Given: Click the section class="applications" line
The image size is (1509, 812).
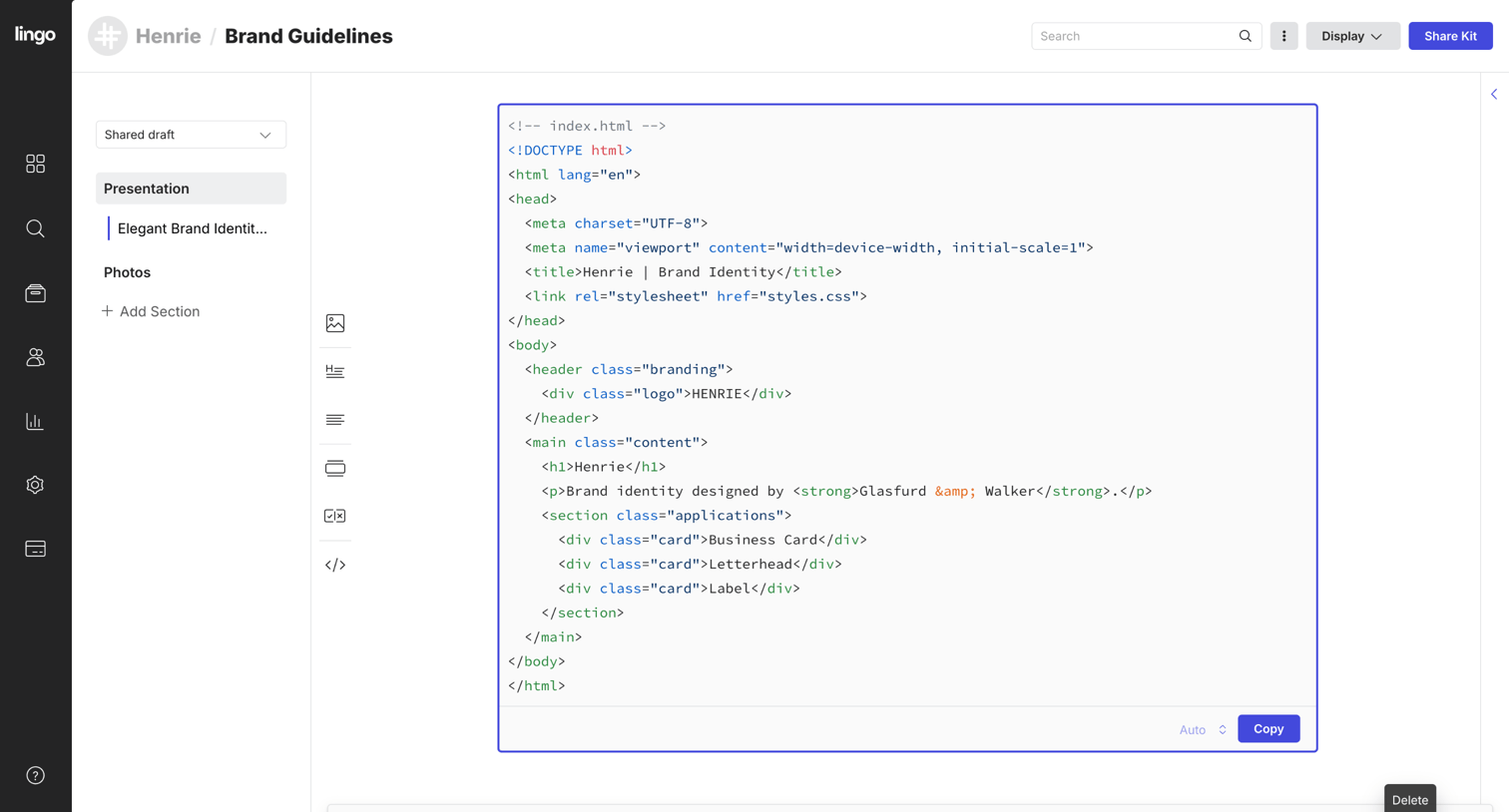Looking at the screenshot, I should click(667, 516).
